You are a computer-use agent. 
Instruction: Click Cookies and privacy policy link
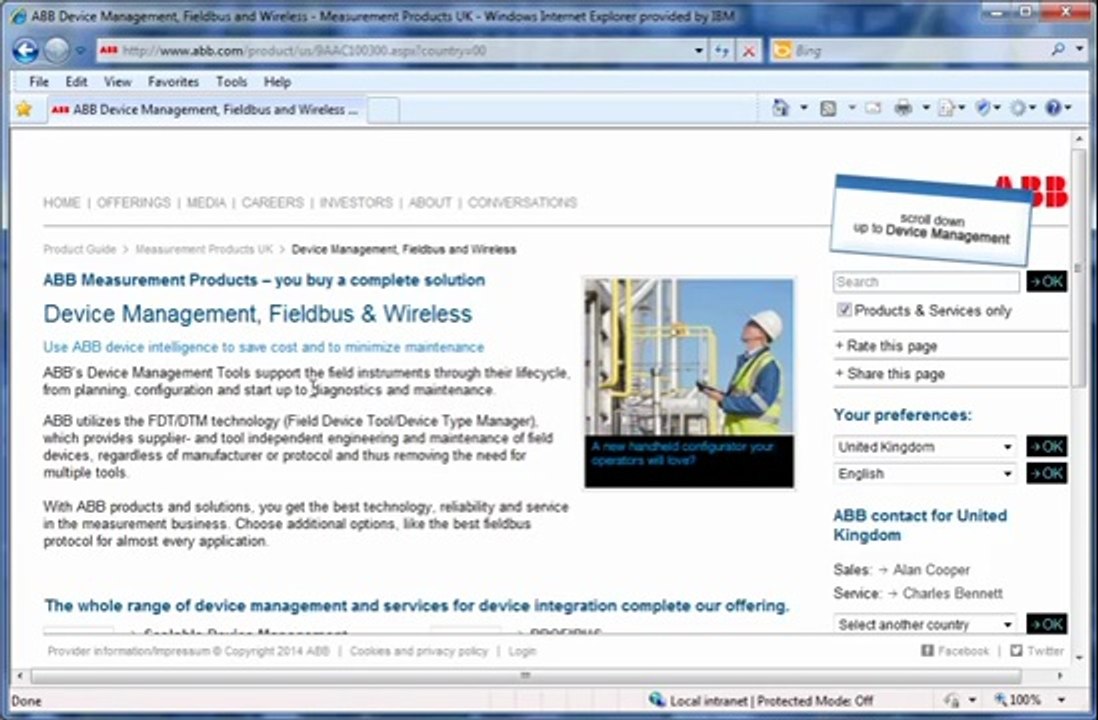click(x=419, y=651)
